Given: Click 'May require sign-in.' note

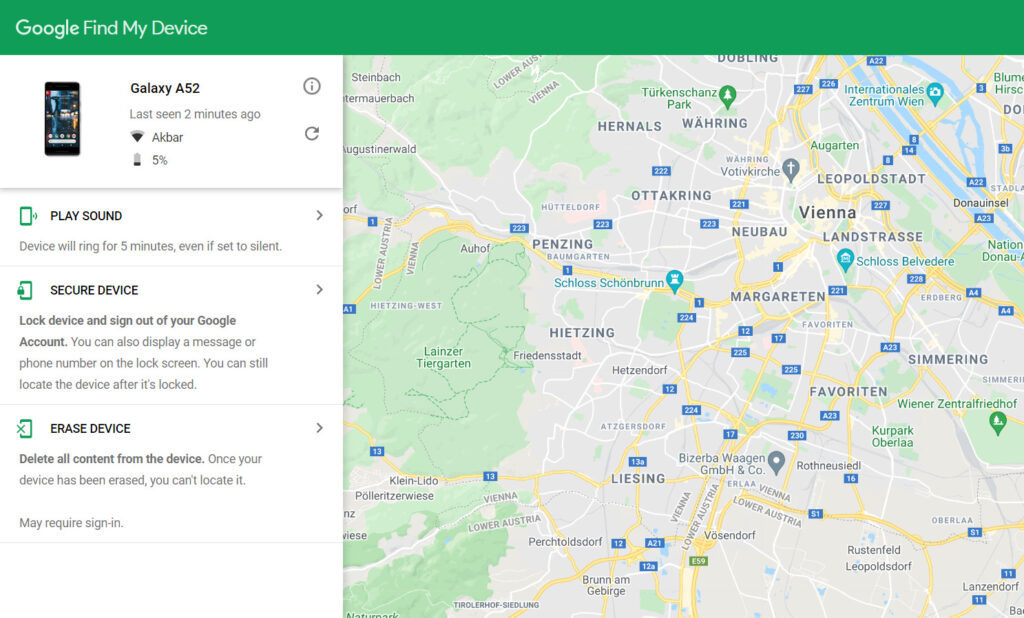Looking at the screenshot, I should [71, 523].
